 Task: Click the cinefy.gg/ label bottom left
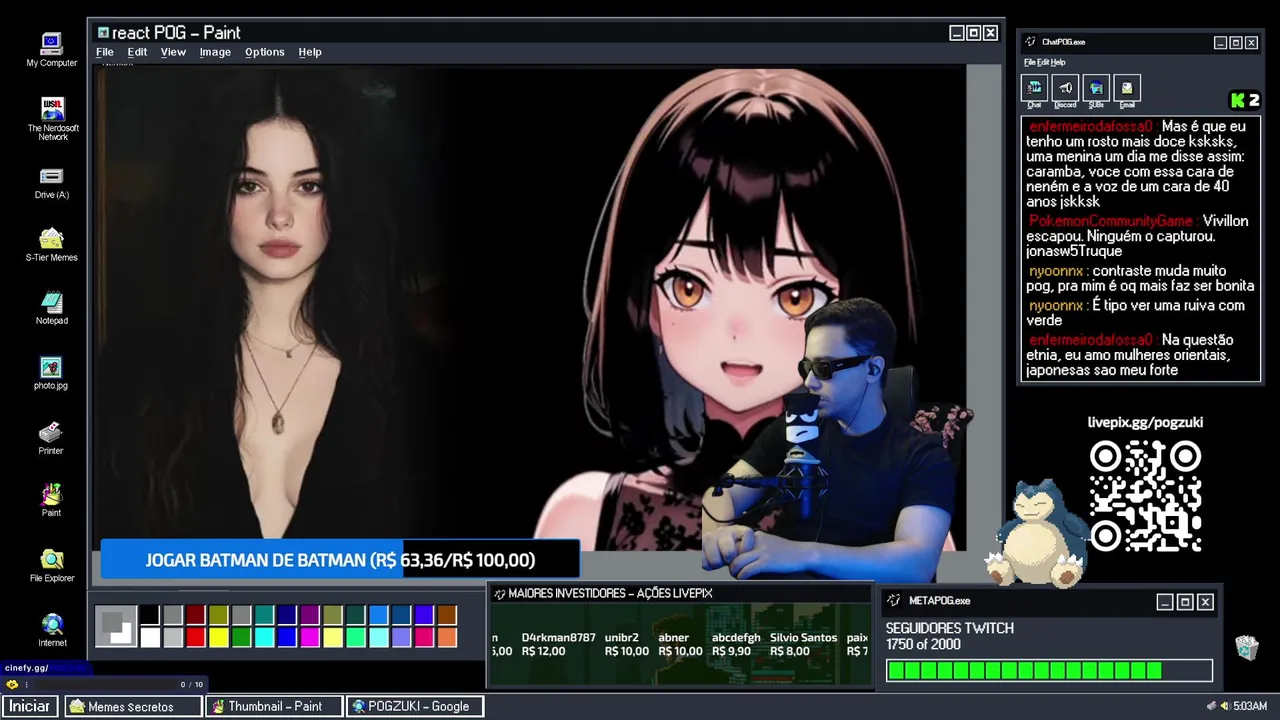coord(27,668)
